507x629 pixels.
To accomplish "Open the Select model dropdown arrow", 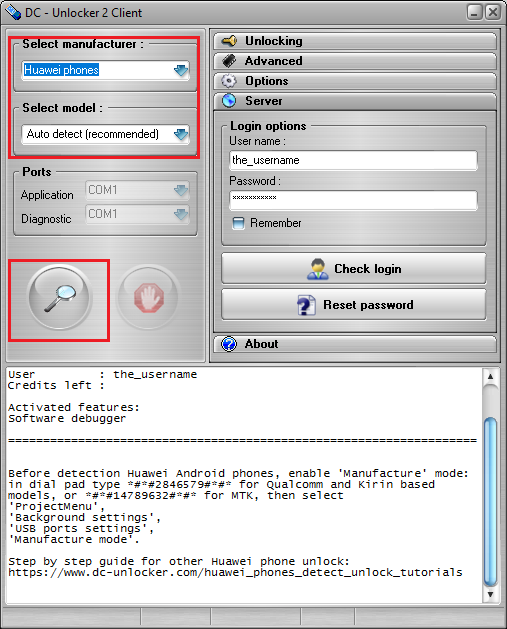I will point(181,134).
